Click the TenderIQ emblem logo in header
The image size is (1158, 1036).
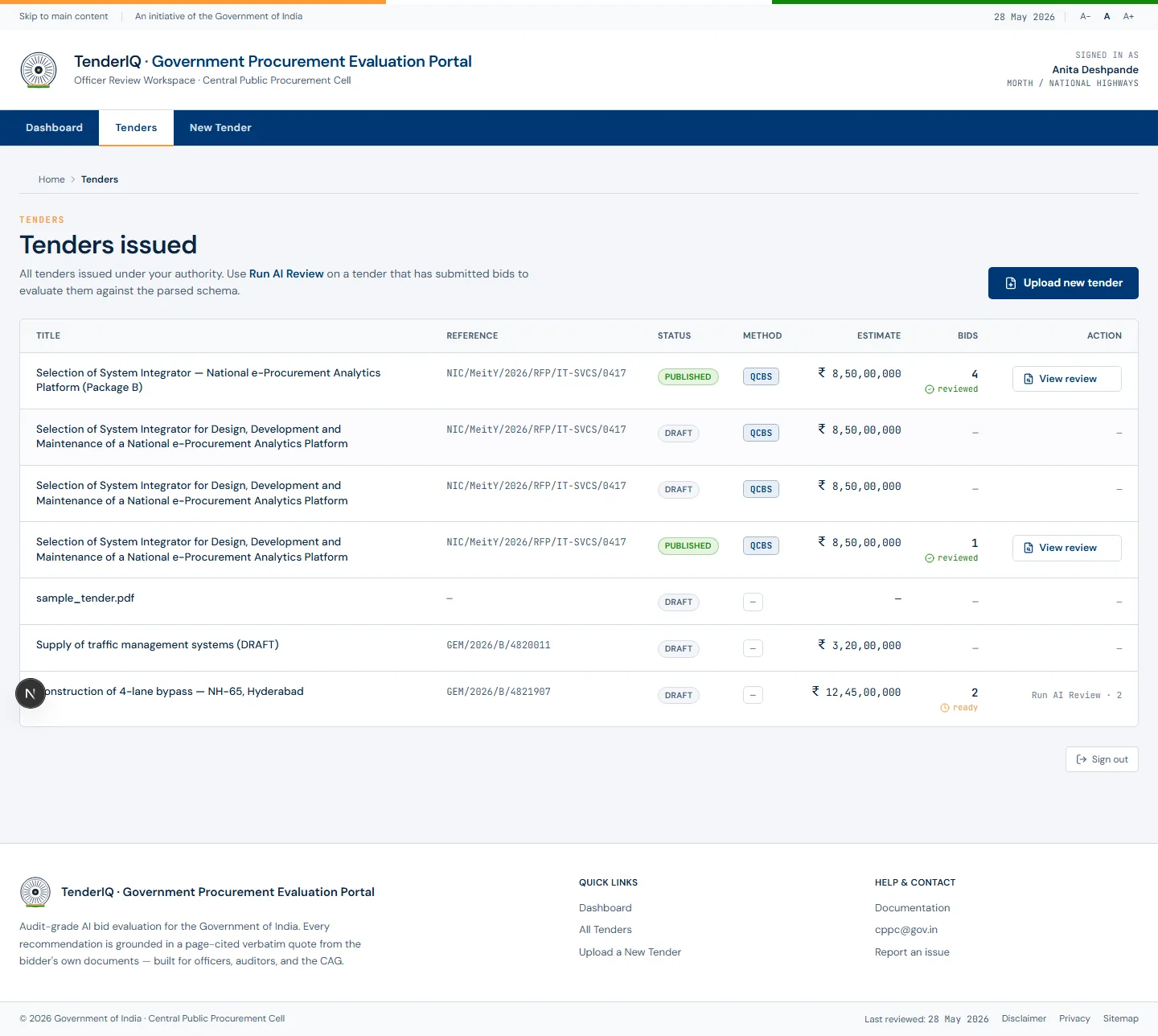click(x=39, y=70)
